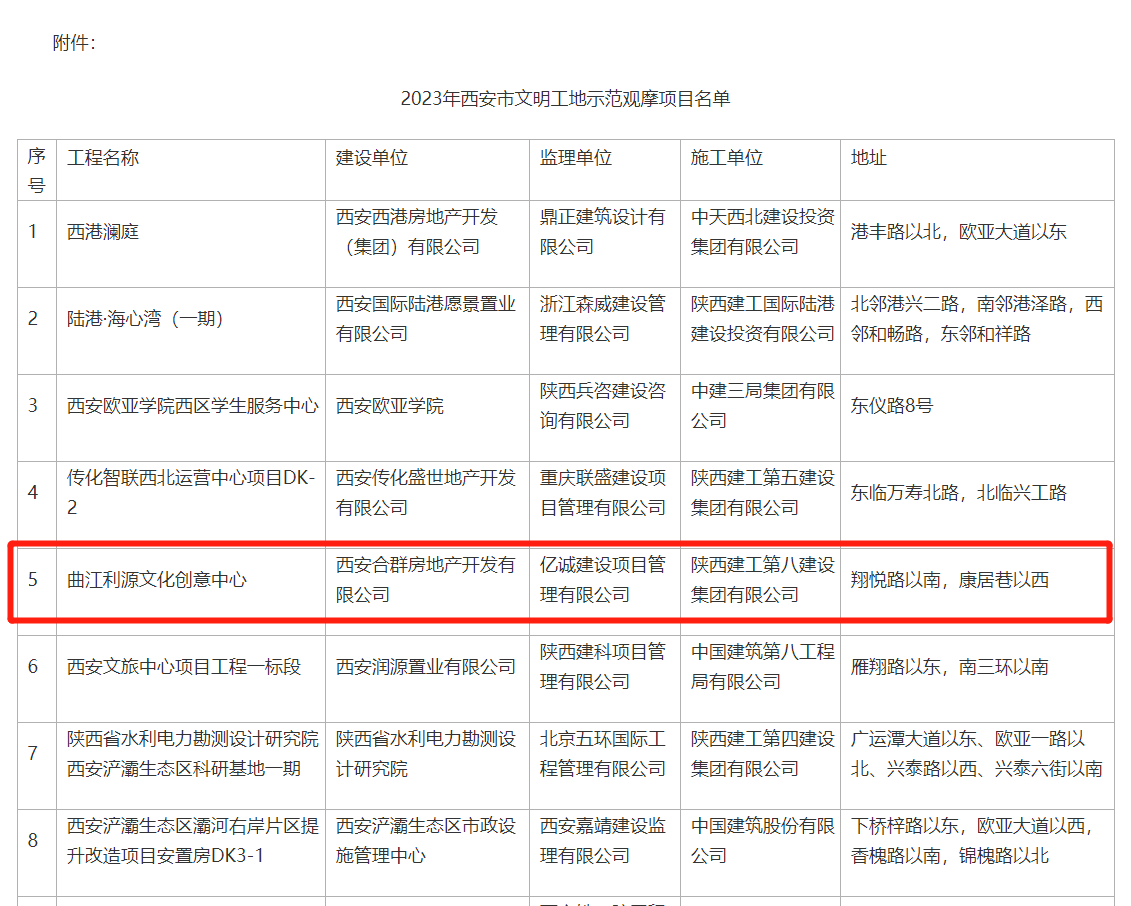Select the 建设单位 column header
The width and height of the screenshot is (1131, 906).
[x=372, y=158]
